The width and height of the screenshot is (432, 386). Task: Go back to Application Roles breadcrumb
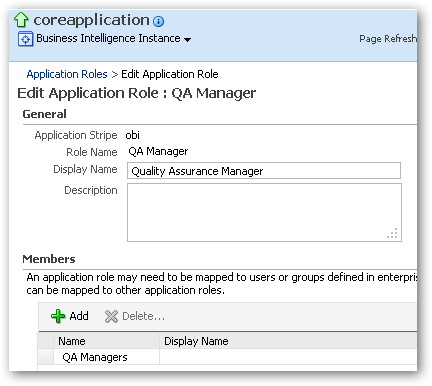(67, 74)
